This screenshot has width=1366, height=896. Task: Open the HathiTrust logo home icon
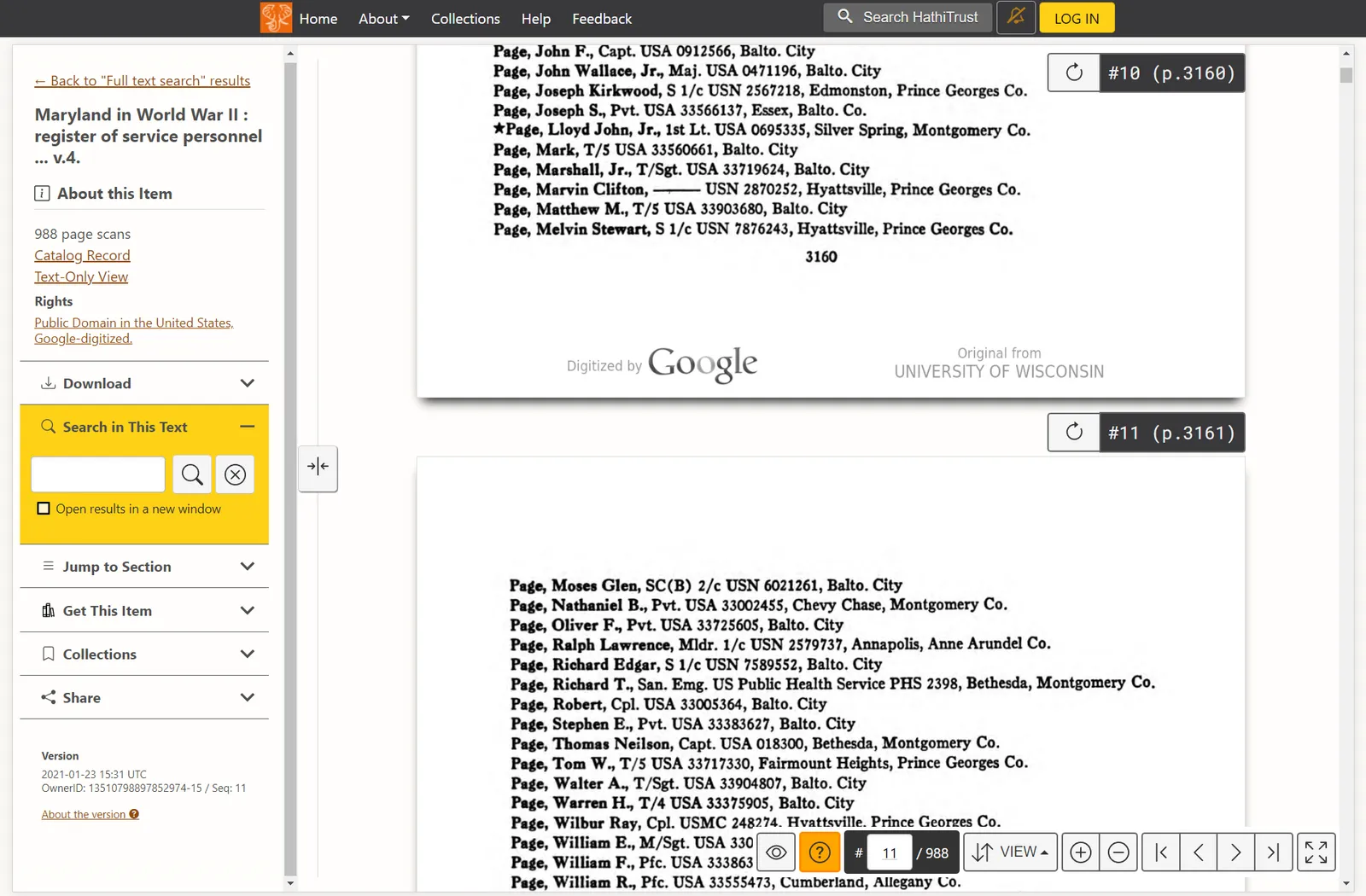[x=276, y=18]
